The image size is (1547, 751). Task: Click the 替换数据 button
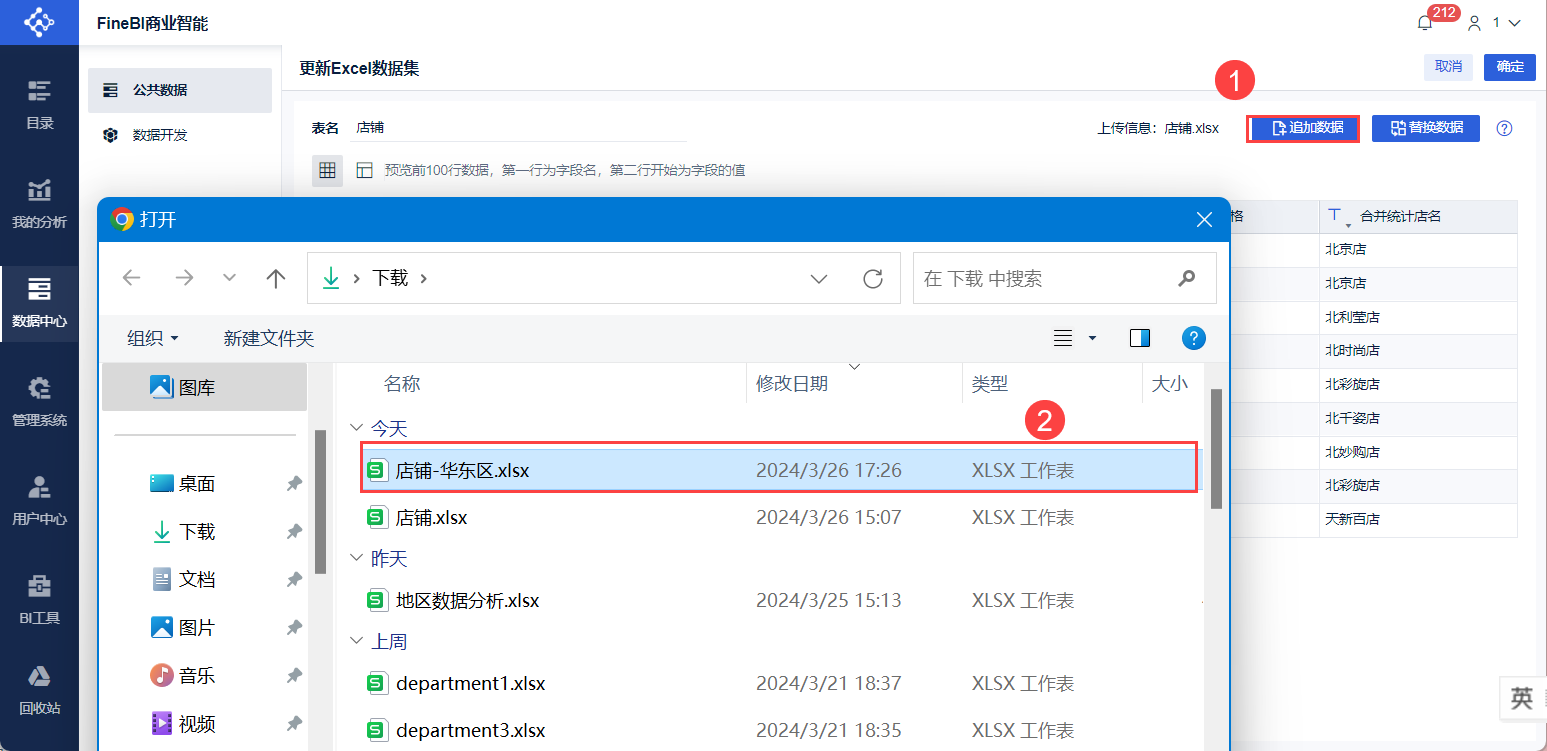pos(1426,128)
